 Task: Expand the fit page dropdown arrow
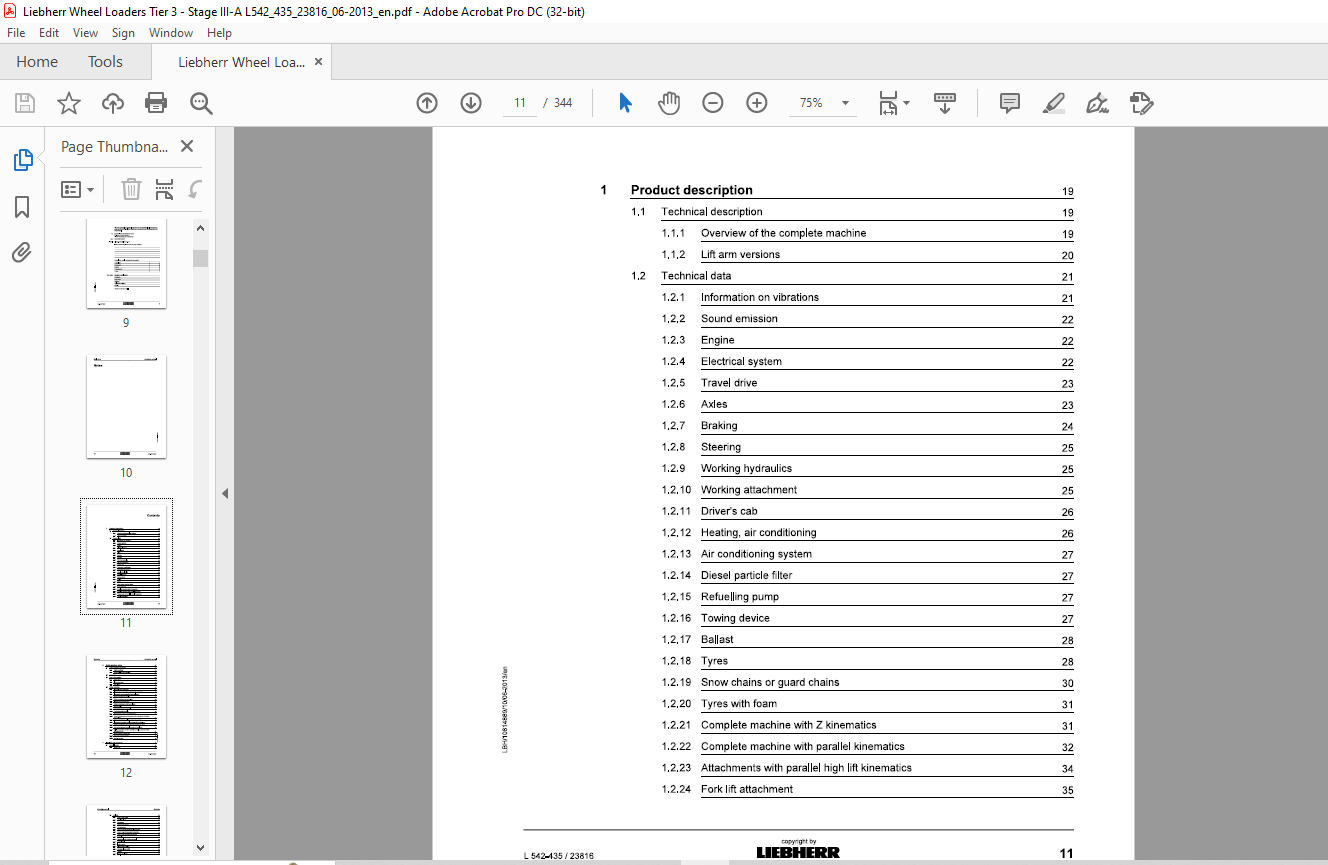coord(907,103)
